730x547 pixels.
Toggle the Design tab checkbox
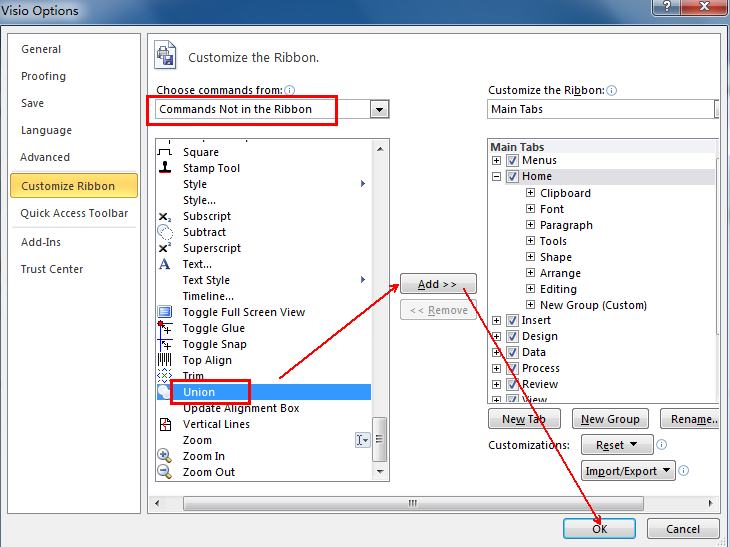(x=512, y=336)
